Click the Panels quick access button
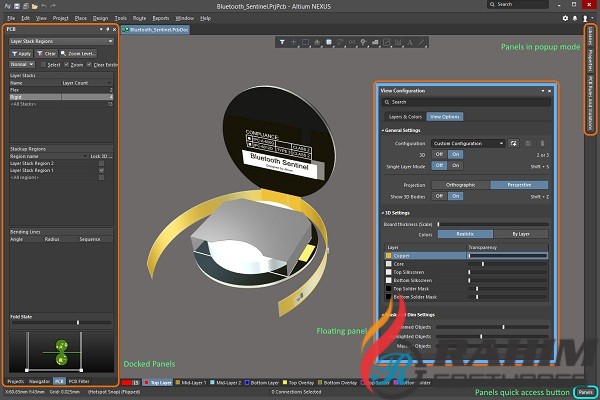This screenshot has height=400, width=600. coord(585,392)
